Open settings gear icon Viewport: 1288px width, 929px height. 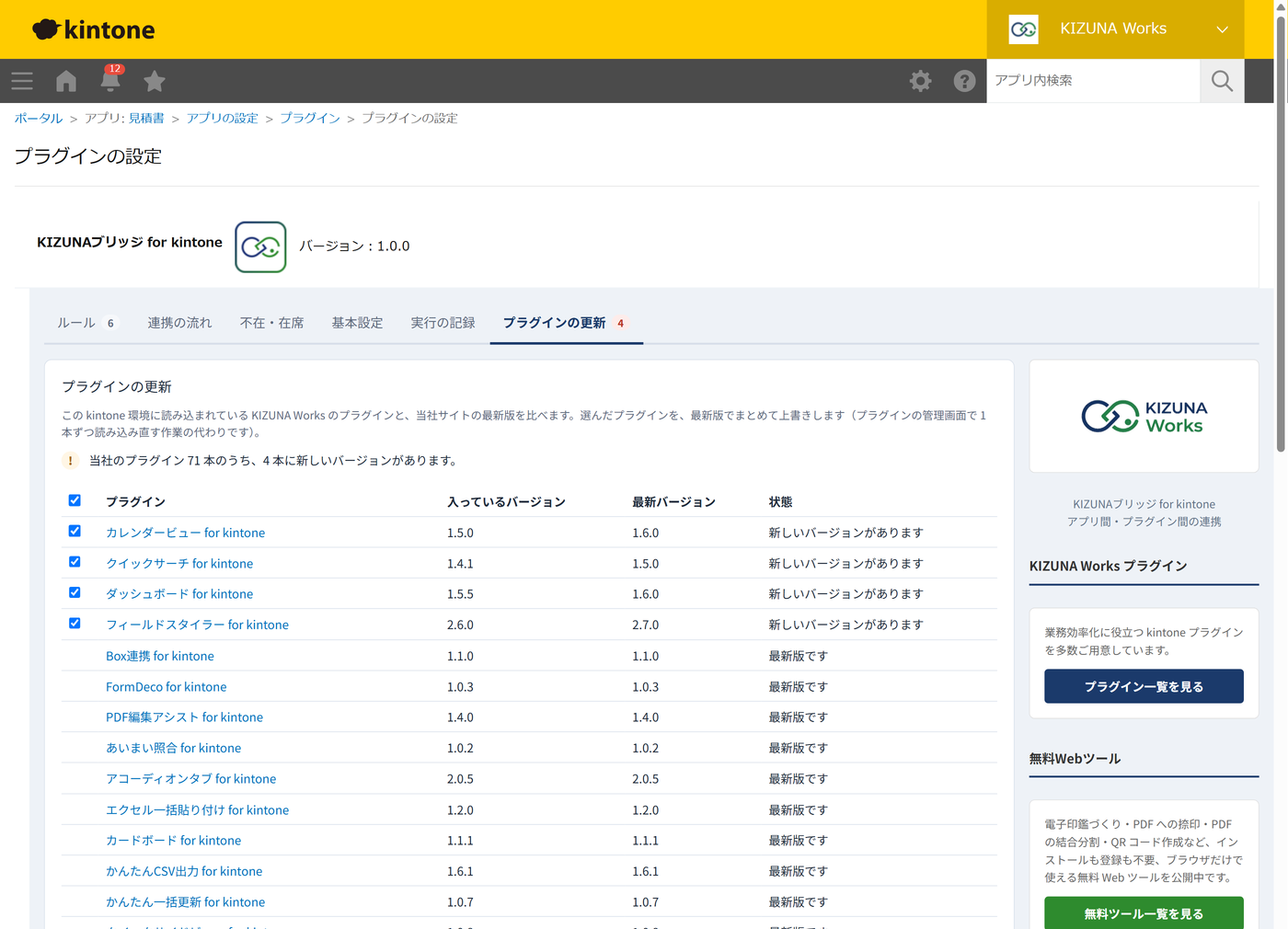tap(920, 81)
